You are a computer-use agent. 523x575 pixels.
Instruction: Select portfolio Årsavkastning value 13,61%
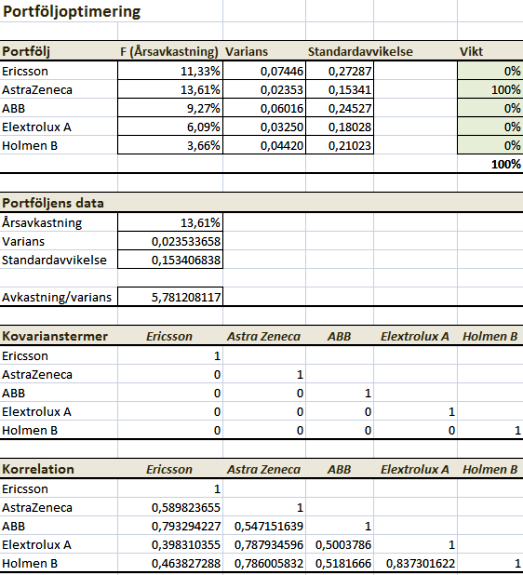coord(170,223)
